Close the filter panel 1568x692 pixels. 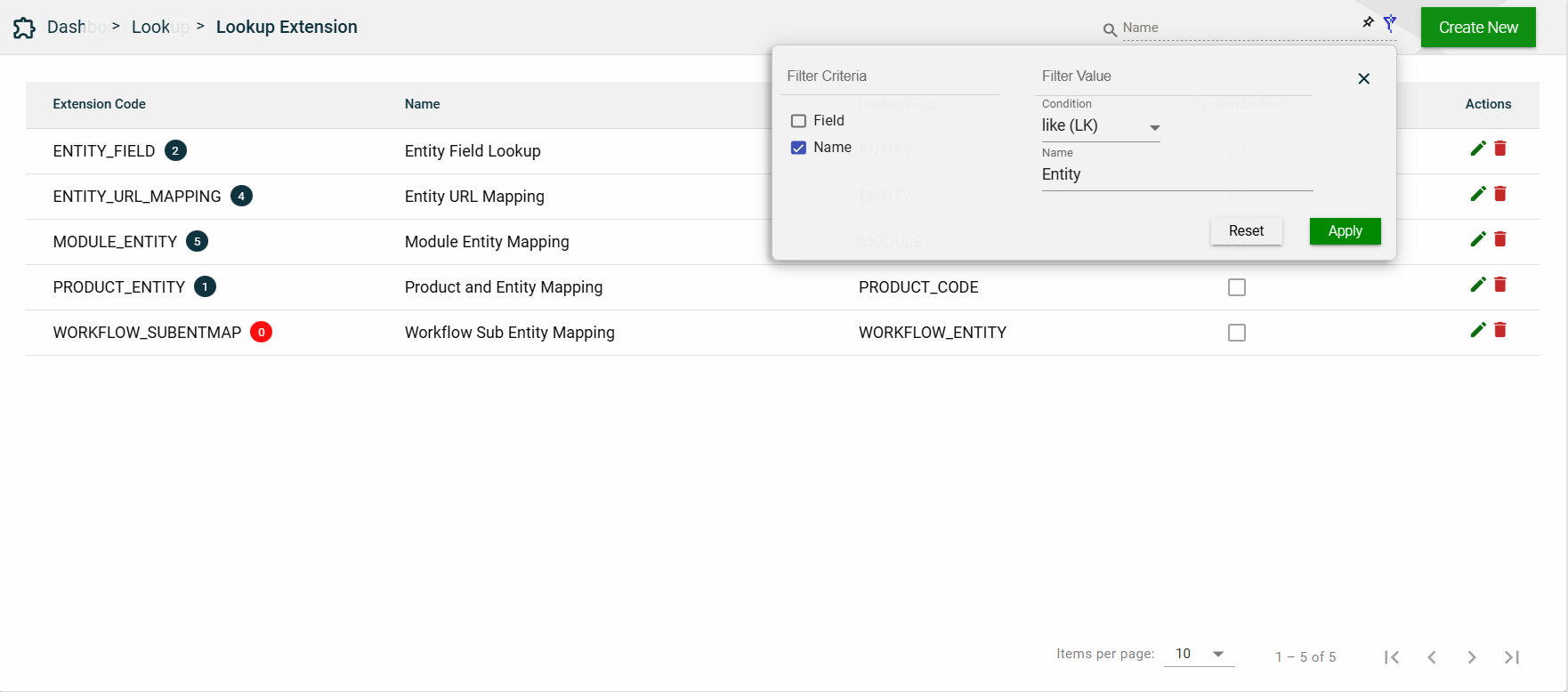click(1363, 79)
